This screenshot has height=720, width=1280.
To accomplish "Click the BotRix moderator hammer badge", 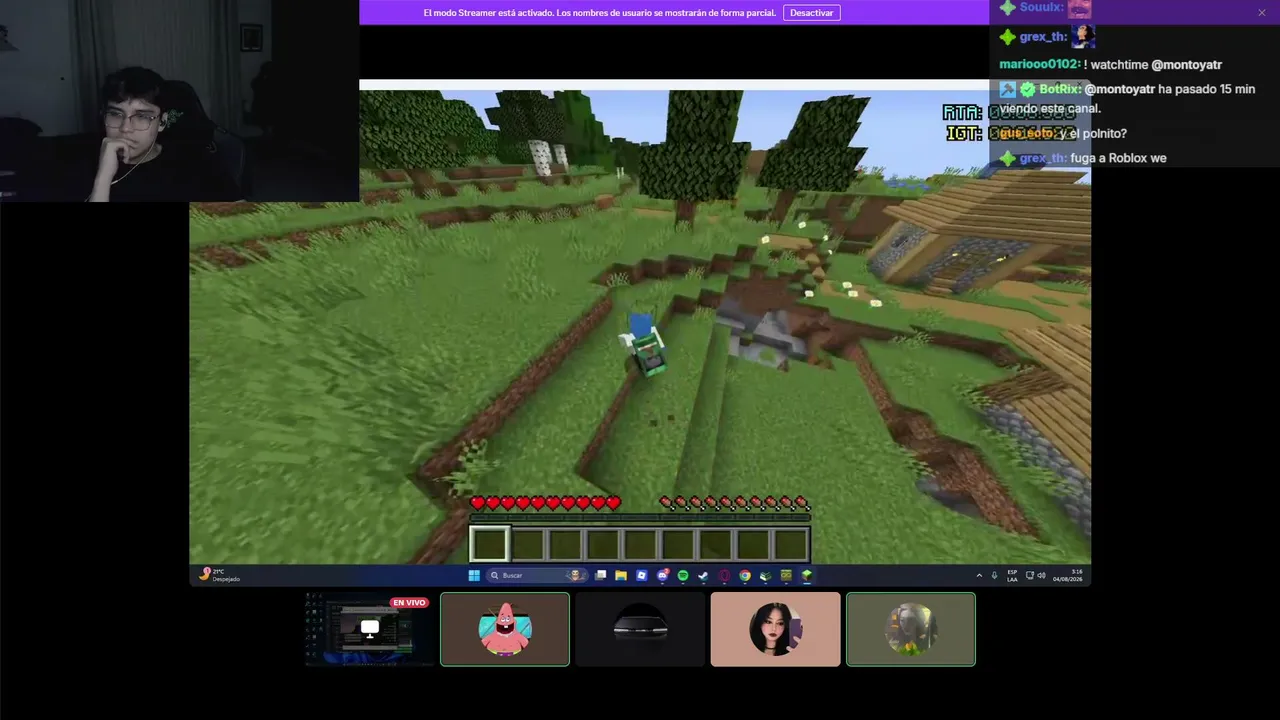I will pos(1007,89).
